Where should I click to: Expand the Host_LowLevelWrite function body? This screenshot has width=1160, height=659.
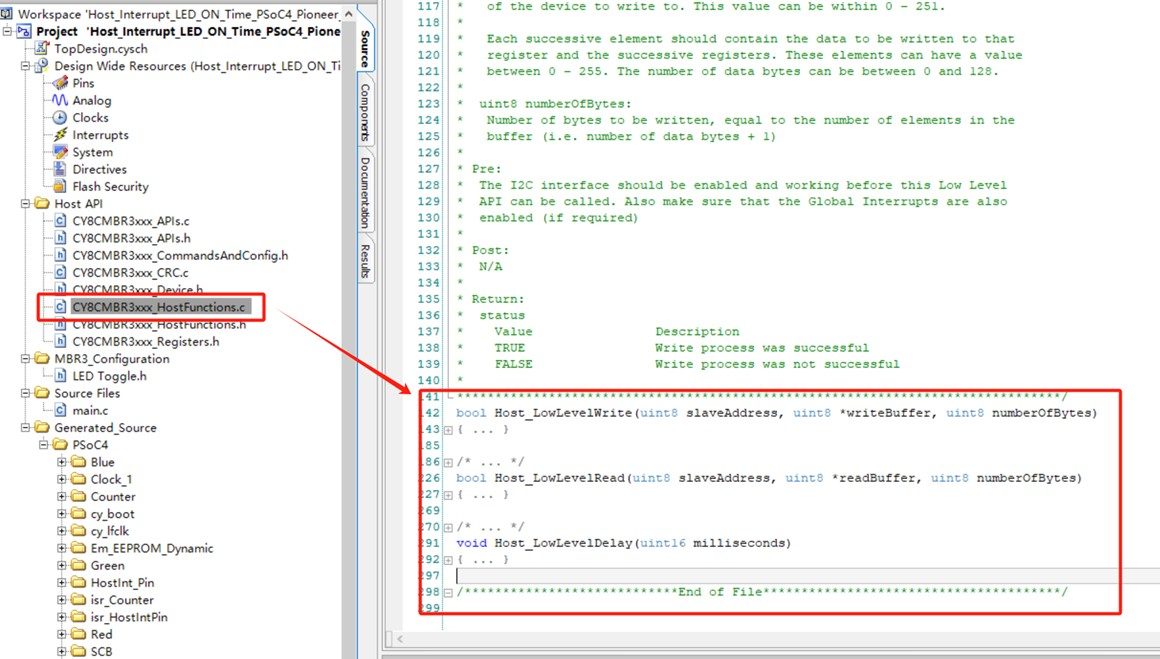pyautogui.click(x=448, y=430)
